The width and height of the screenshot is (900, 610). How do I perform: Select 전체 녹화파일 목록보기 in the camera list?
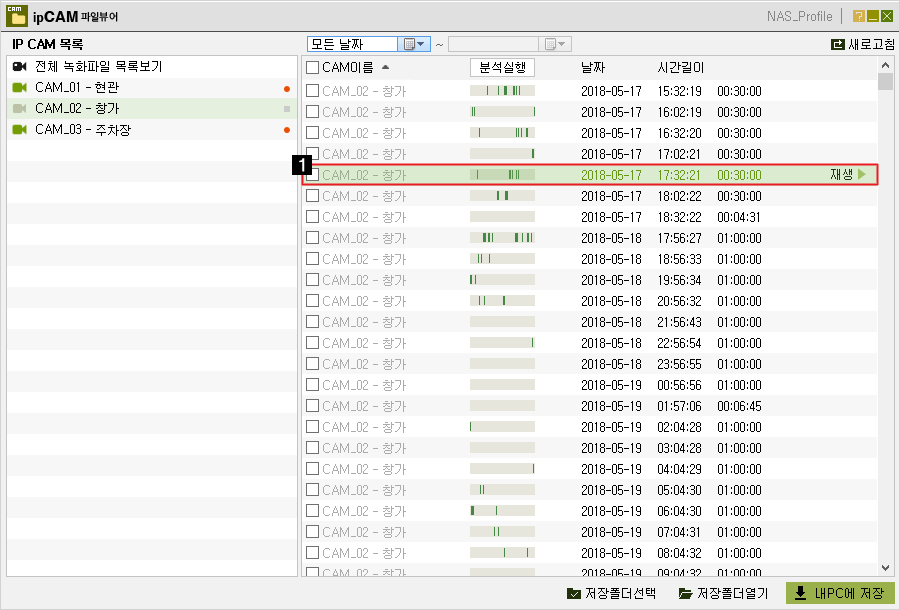click(x=152, y=67)
